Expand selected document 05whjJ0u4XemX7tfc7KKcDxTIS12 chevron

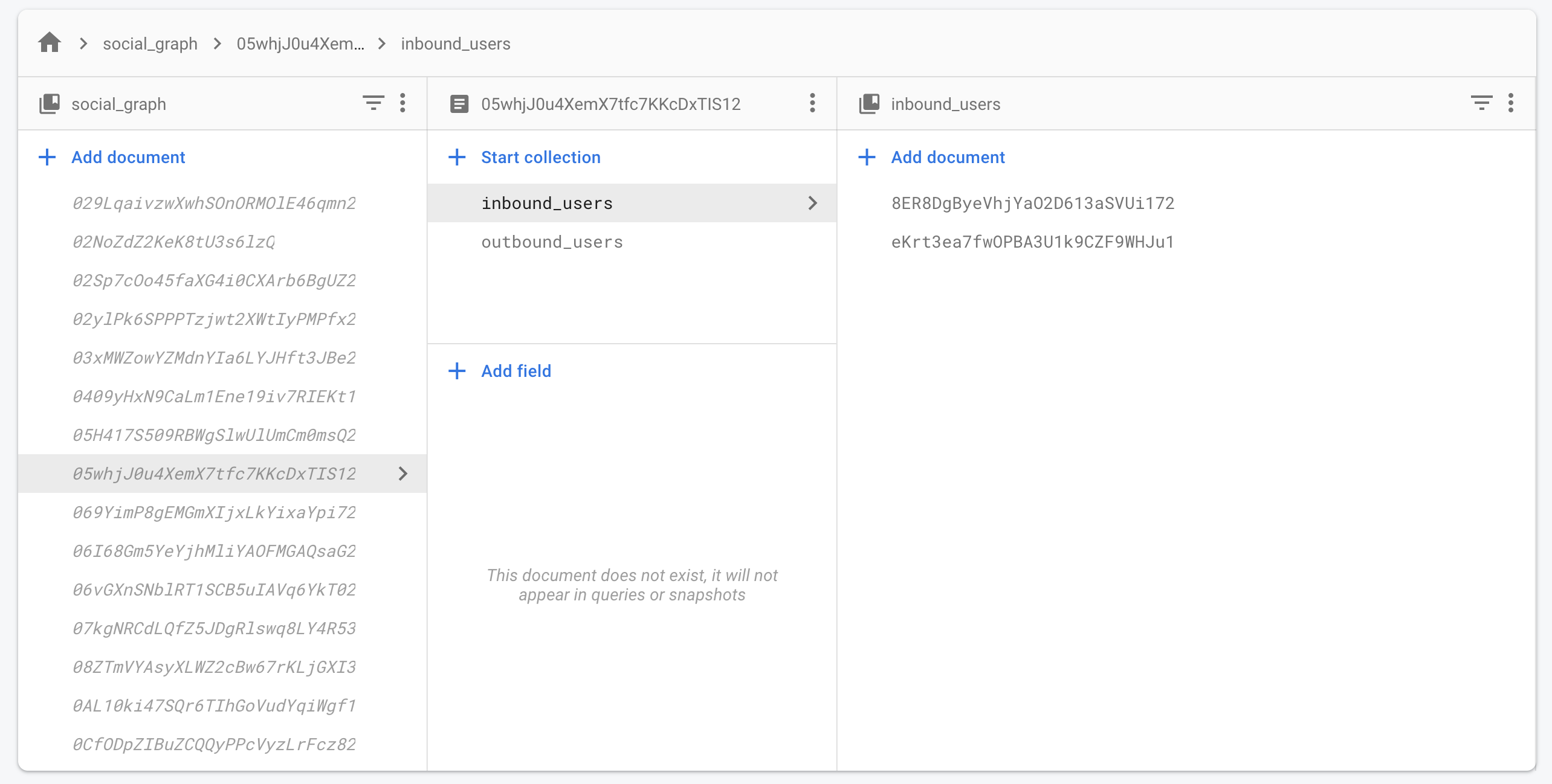403,474
